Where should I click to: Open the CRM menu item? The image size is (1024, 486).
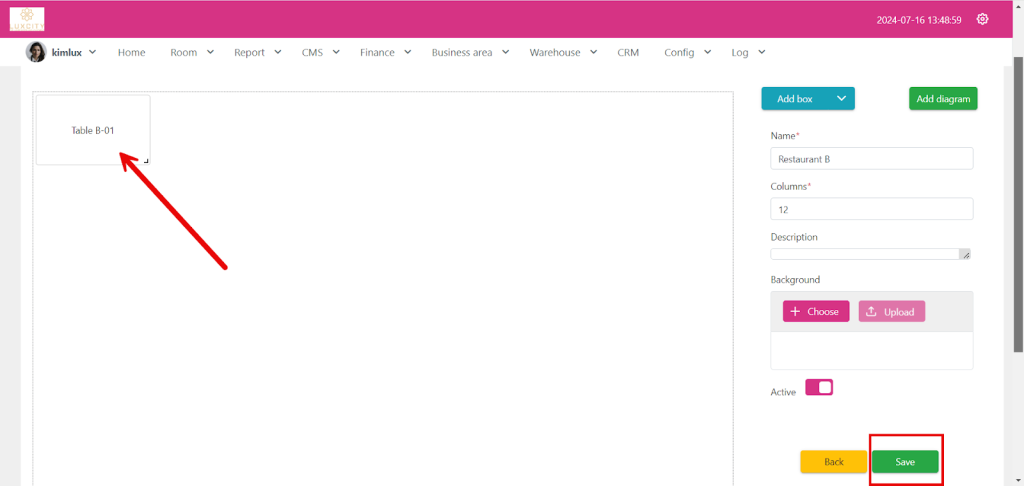628,52
